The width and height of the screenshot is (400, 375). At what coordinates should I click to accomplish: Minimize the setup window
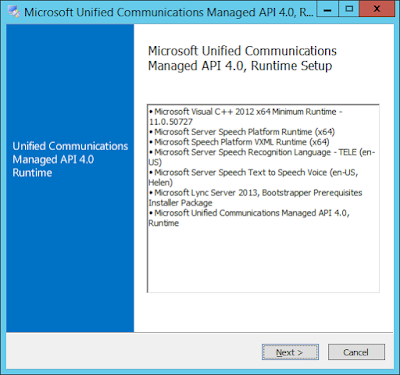point(327,9)
